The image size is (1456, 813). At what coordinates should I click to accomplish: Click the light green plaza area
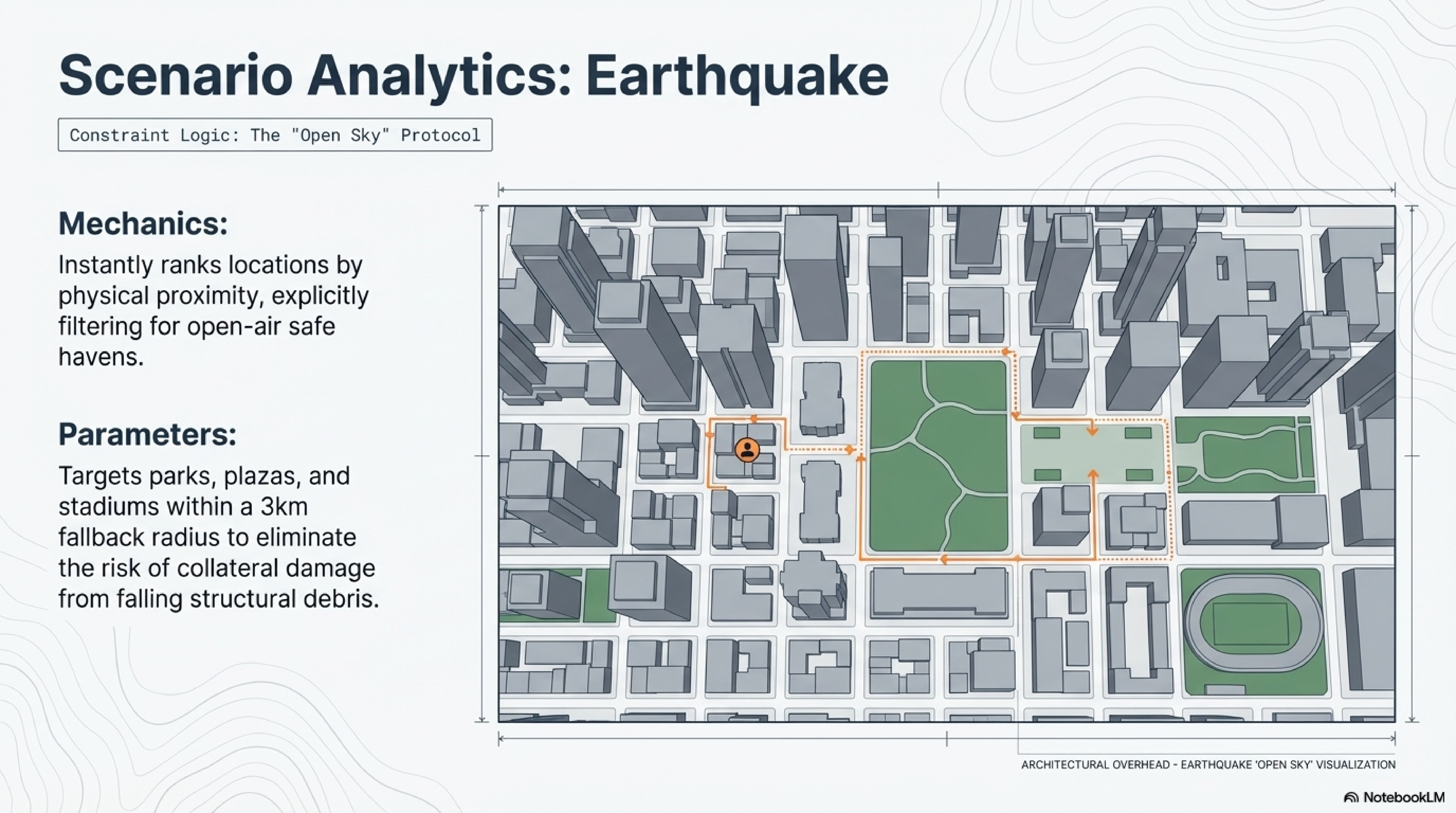tap(1092, 455)
